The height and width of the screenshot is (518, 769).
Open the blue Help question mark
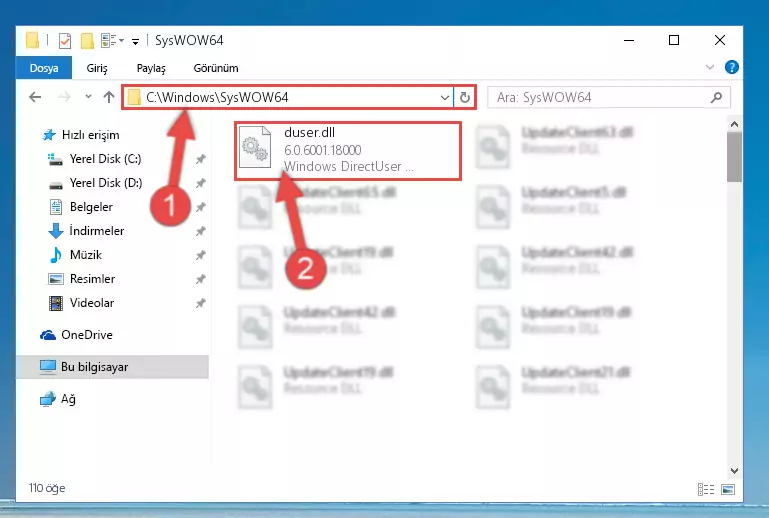click(731, 67)
